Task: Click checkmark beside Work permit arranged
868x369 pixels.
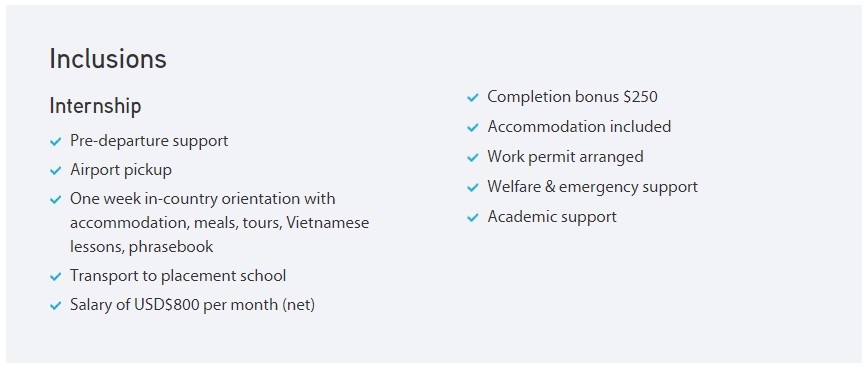Action: tap(473, 158)
